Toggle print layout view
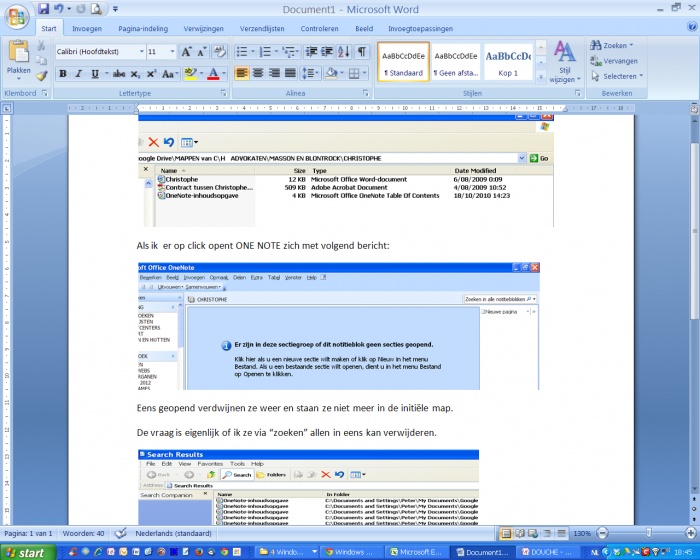The height and width of the screenshot is (560, 700). pyautogui.click(x=506, y=533)
